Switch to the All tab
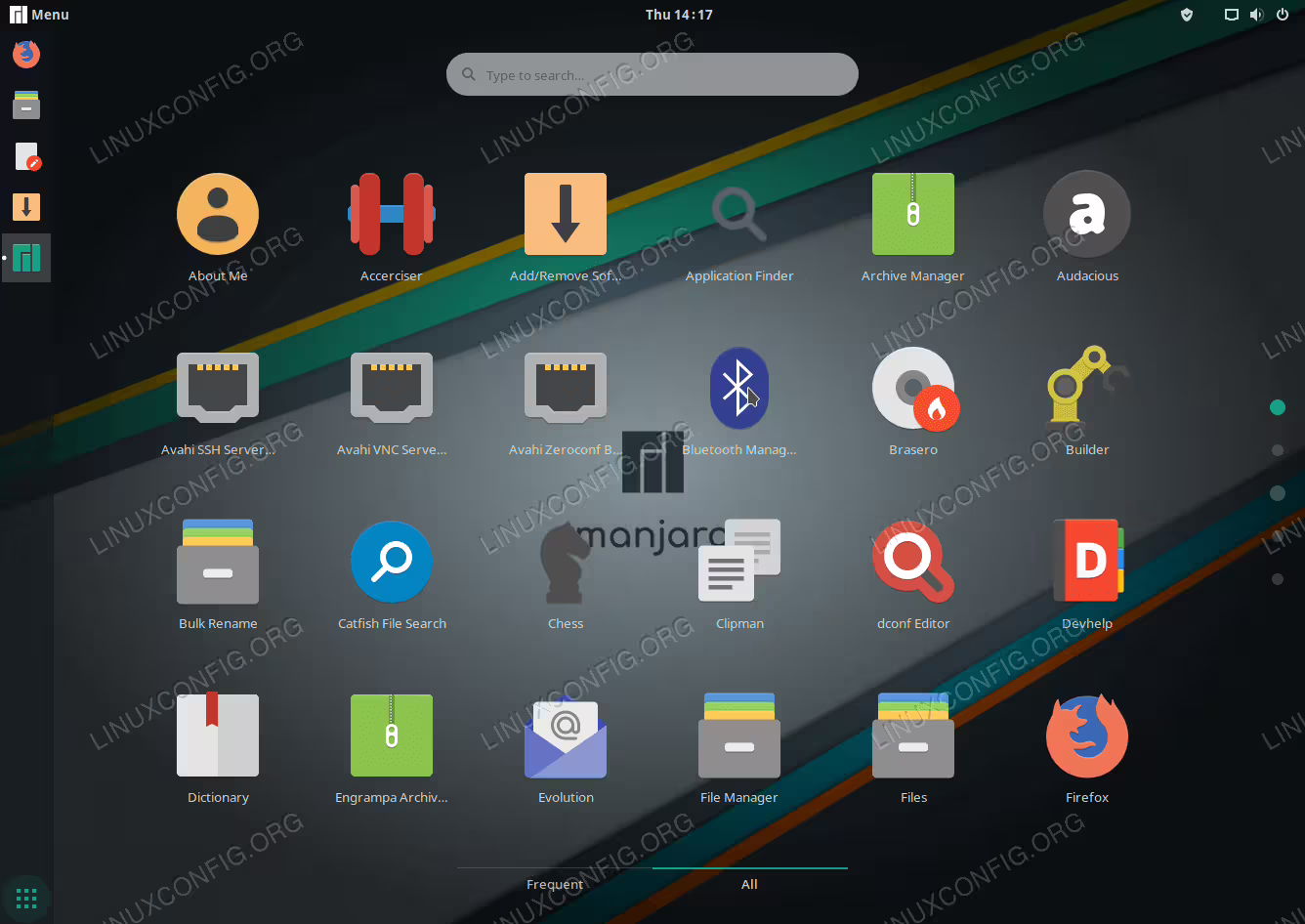Screen dimensions: 1305x924 pos(749,884)
